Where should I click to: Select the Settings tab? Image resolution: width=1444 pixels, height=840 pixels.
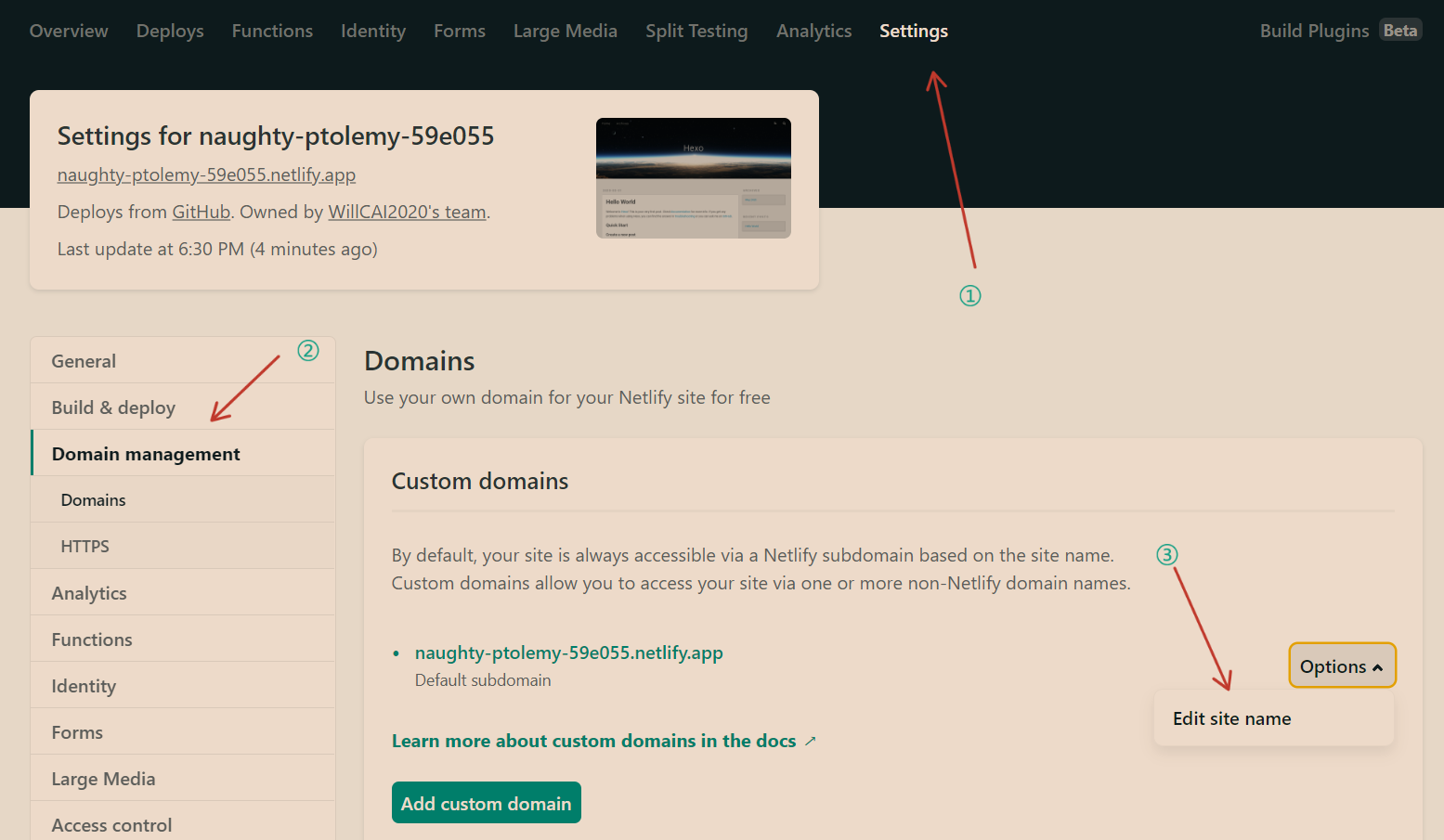[x=914, y=31]
